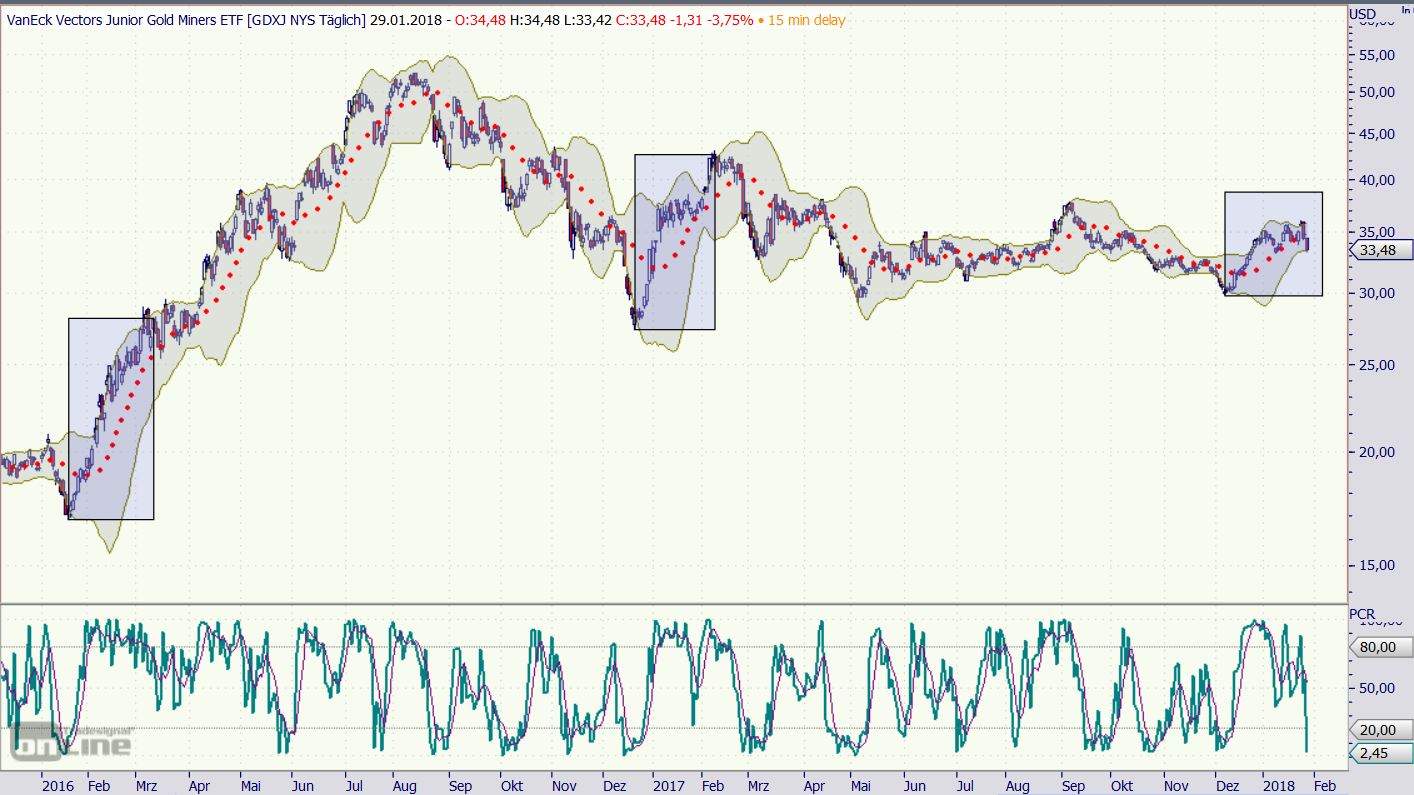1414x795 pixels.
Task: Click 20,00 on the USD price axis
Action: (1377, 452)
